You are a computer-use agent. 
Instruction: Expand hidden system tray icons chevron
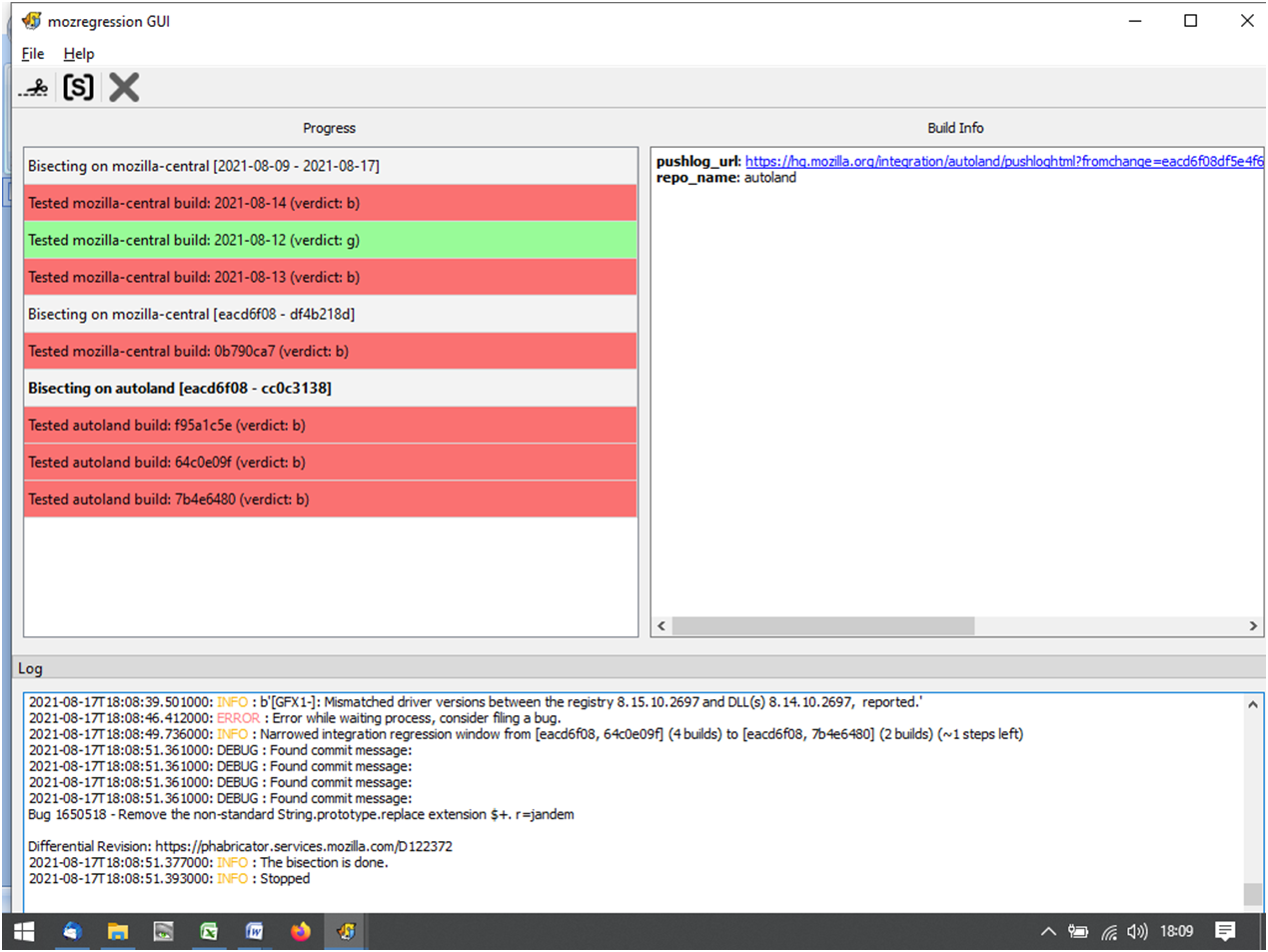pos(1048,931)
